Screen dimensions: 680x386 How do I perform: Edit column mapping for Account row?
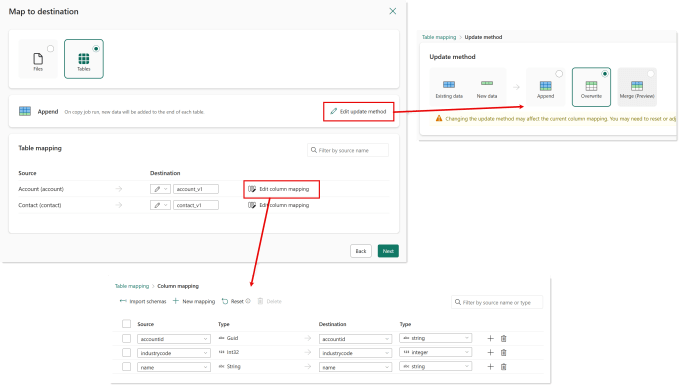coord(279,189)
